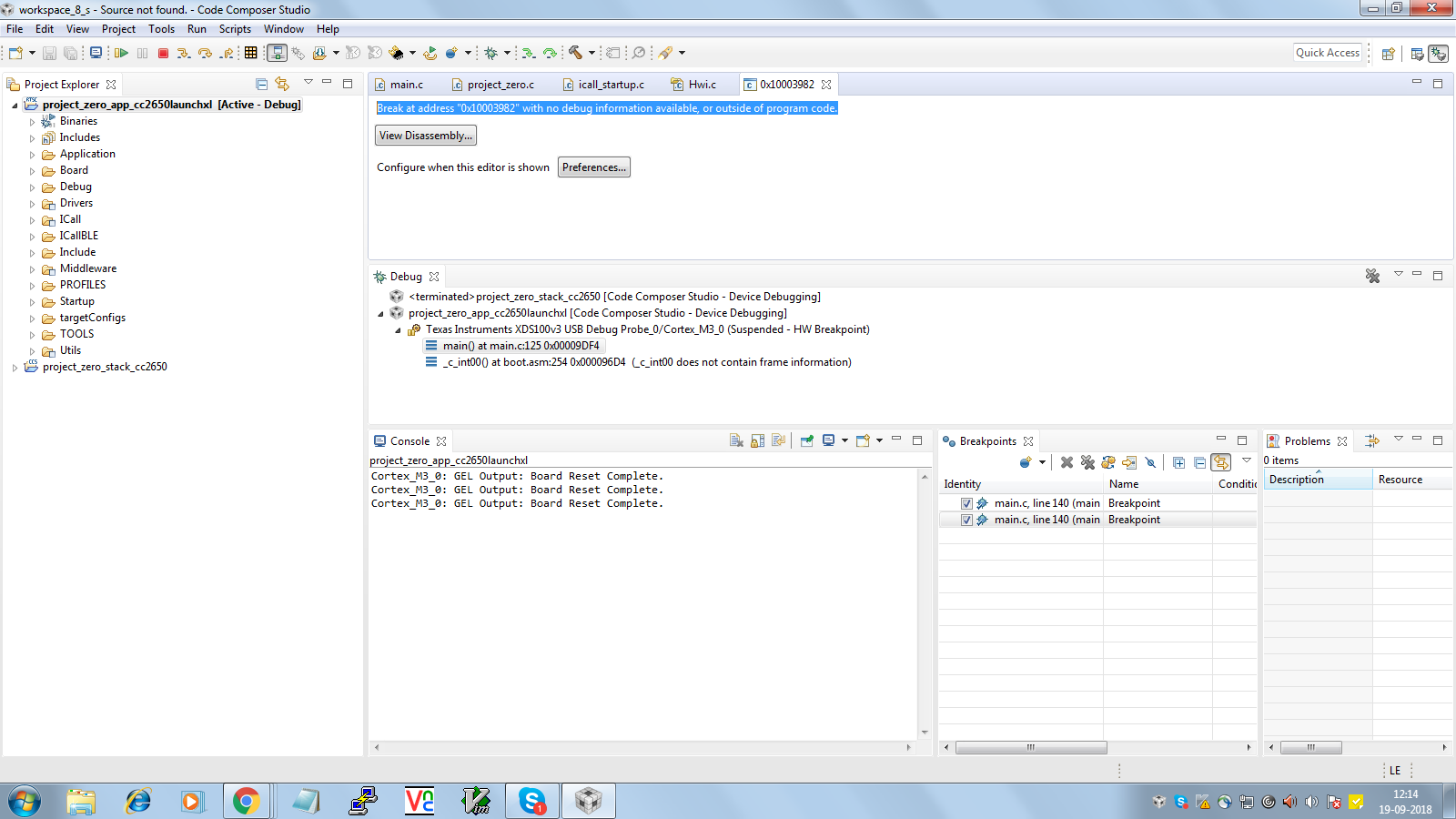Click the CCS Debug perspective icon
The image size is (1456, 819).
(1438, 54)
